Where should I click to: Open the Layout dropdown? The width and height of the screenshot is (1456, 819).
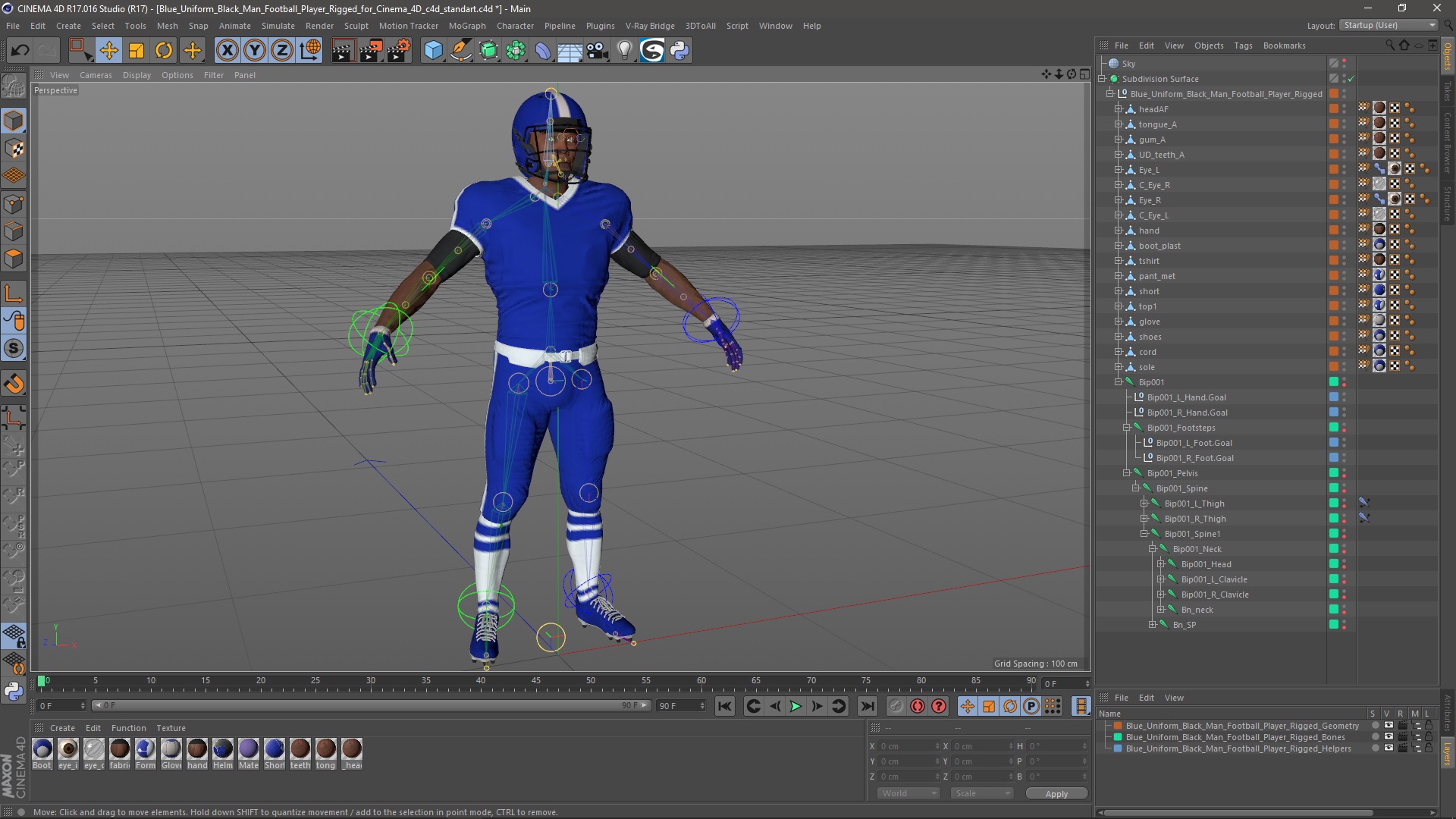(x=1389, y=25)
